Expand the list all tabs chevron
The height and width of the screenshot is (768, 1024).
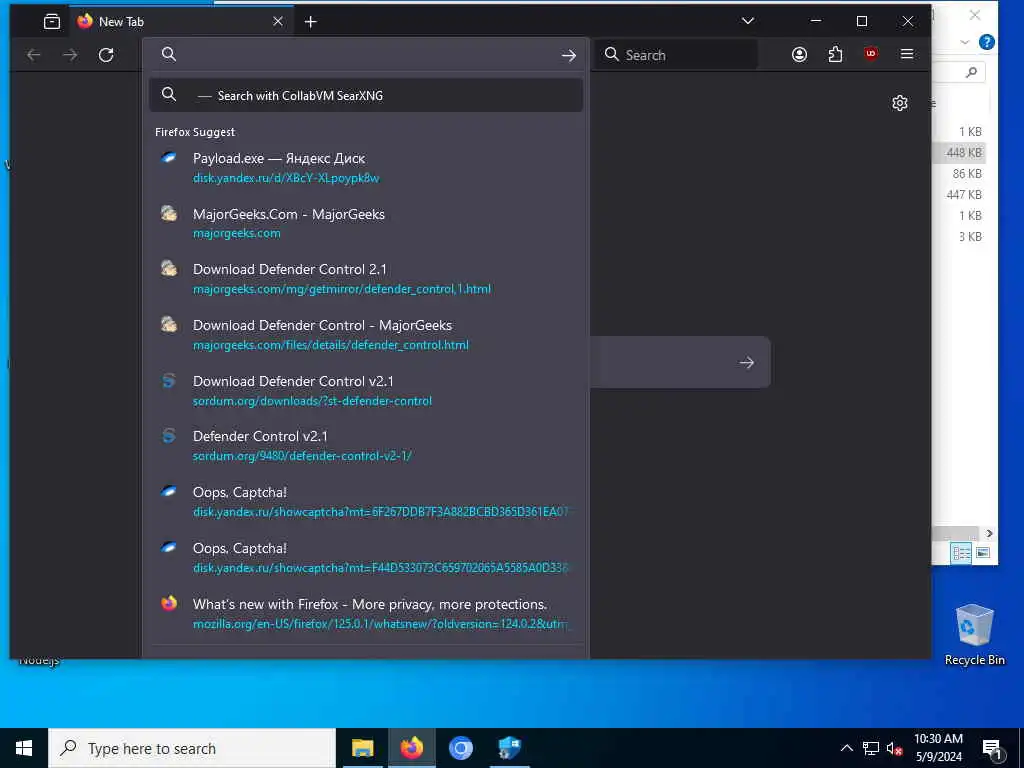pyautogui.click(x=748, y=21)
